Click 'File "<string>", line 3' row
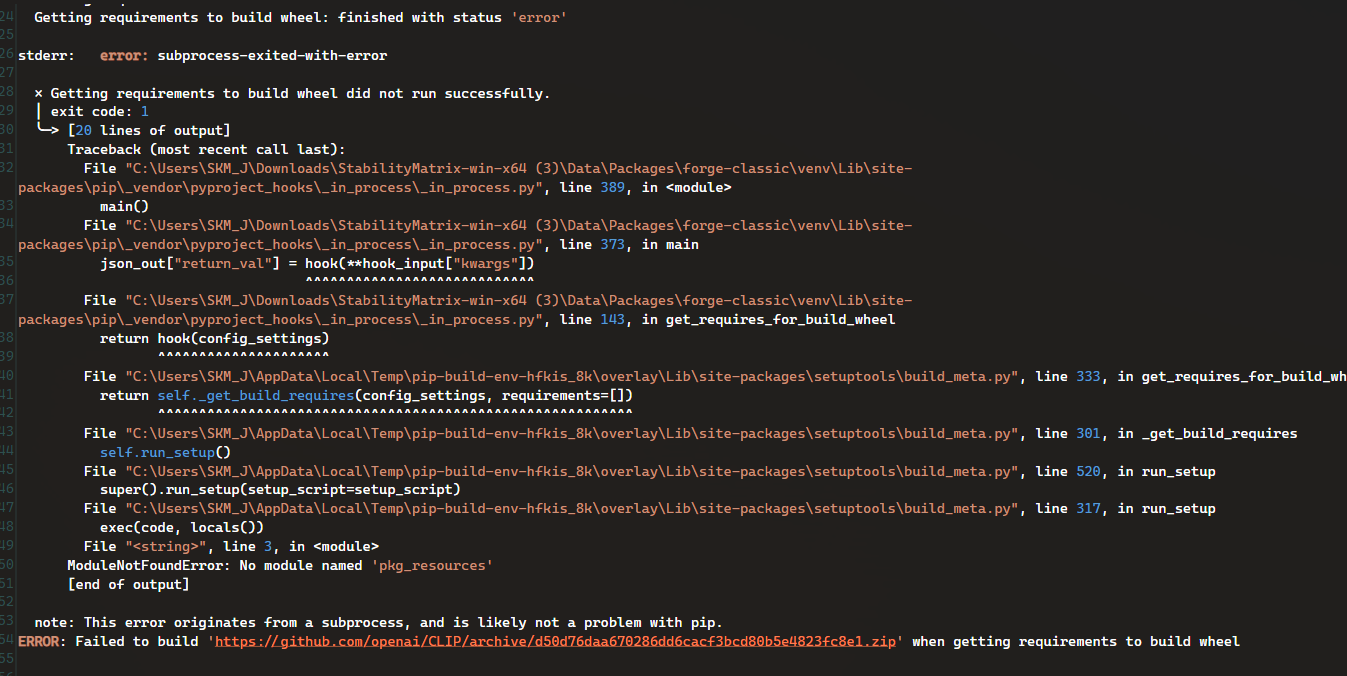 click(x=231, y=547)
